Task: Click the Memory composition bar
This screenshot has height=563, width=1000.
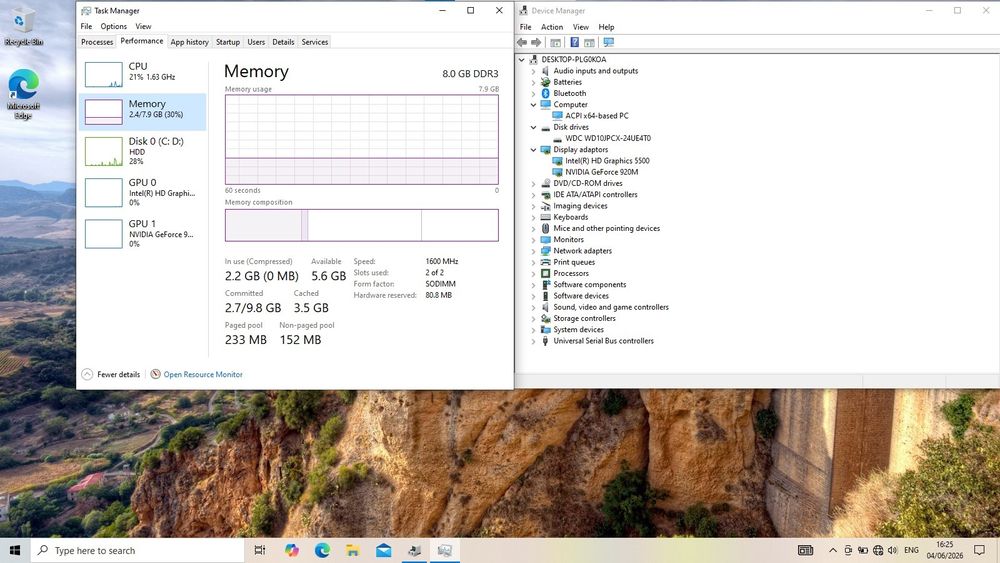Action: 362,225
